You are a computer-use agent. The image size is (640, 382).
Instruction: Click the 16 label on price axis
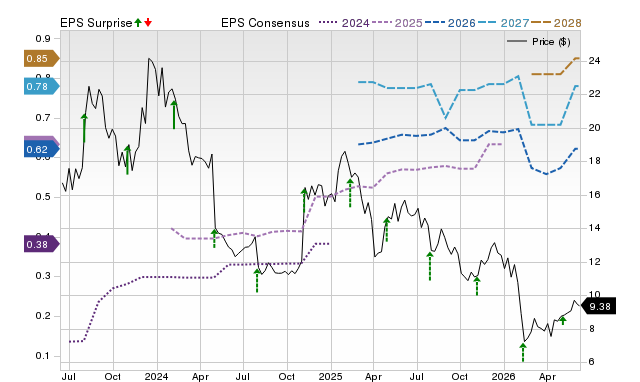pyautogui.click(x=594, y=195)
